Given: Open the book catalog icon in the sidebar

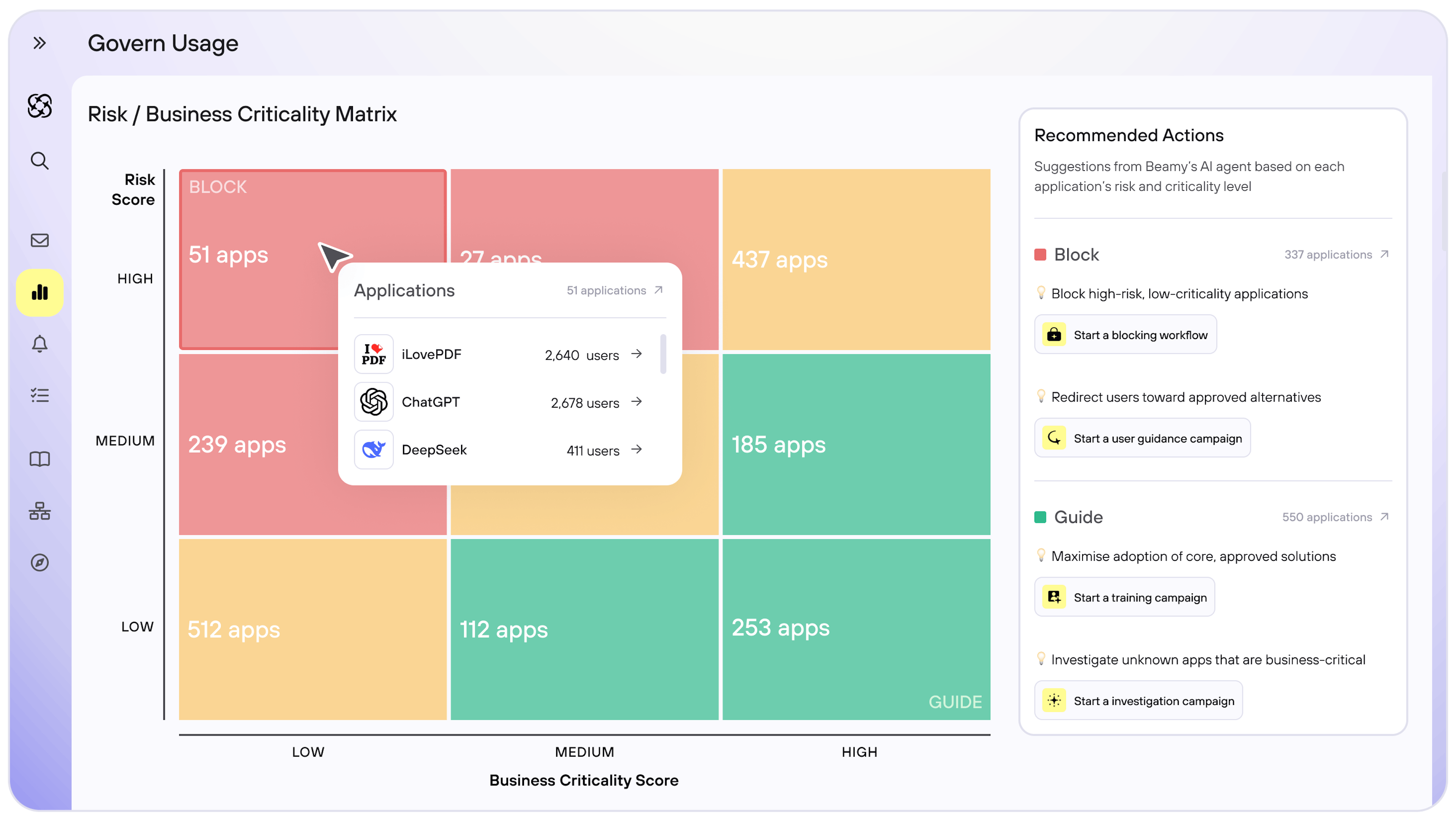Looking at the screenshot, I should click(39, 459).
